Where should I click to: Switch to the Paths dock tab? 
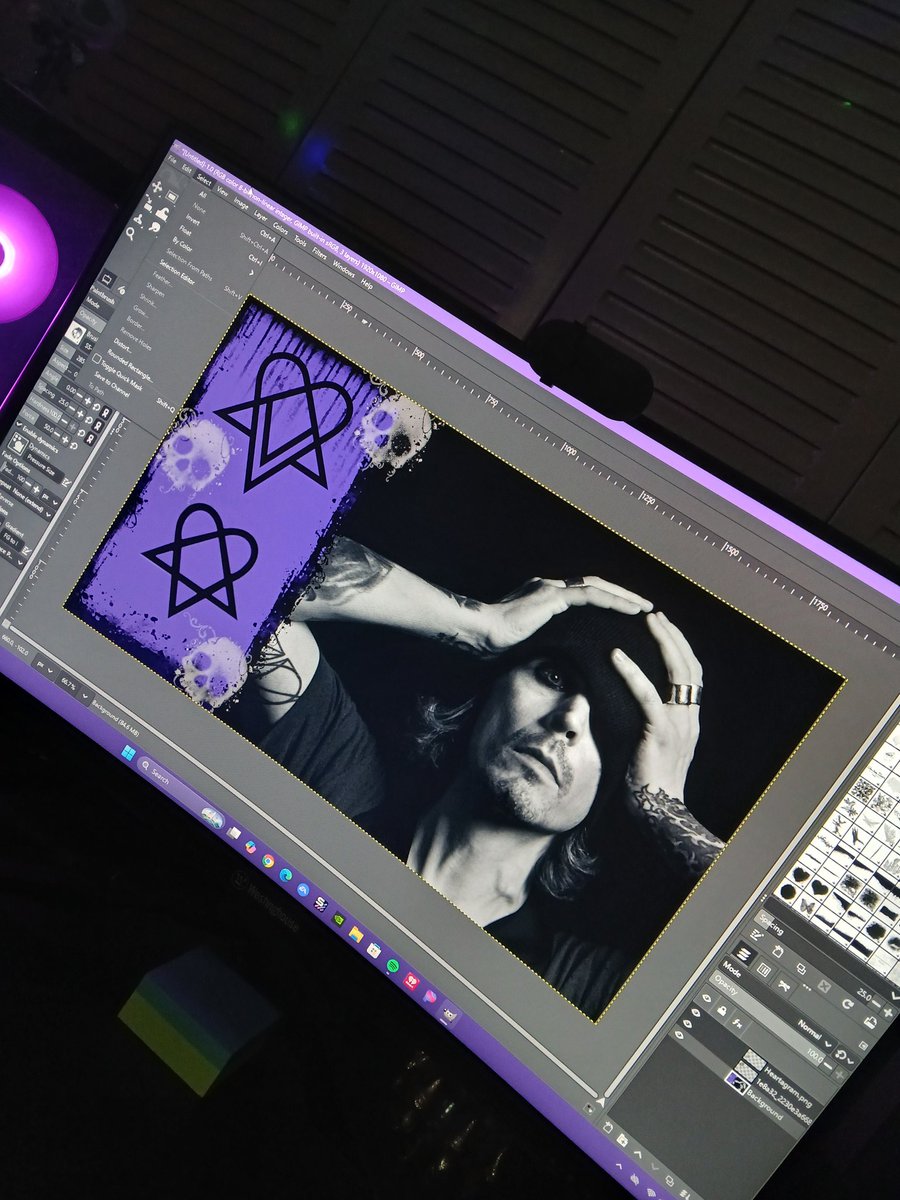tap(783, 985)
